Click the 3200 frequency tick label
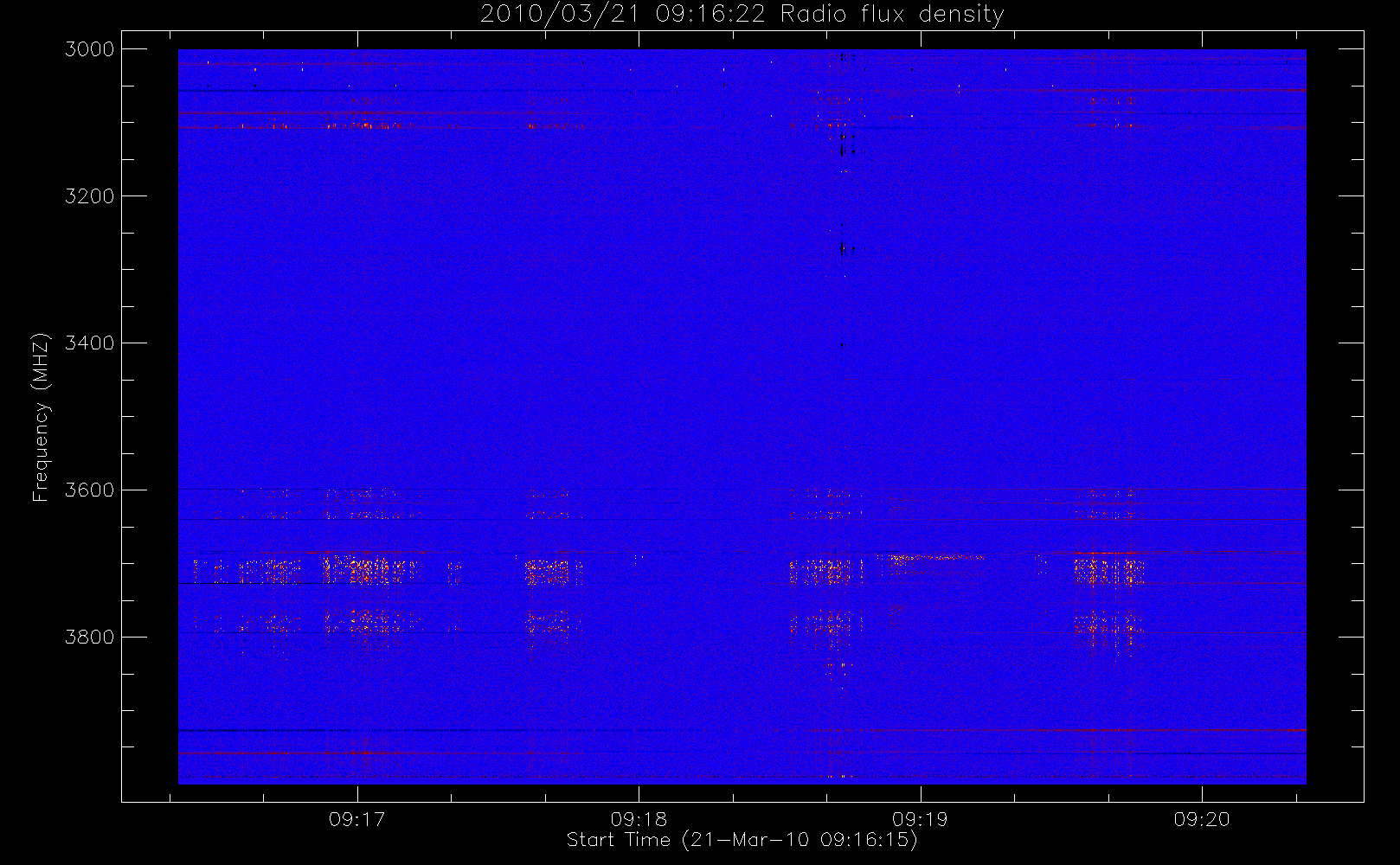The image size is (1400, 865). pos(90,196)
